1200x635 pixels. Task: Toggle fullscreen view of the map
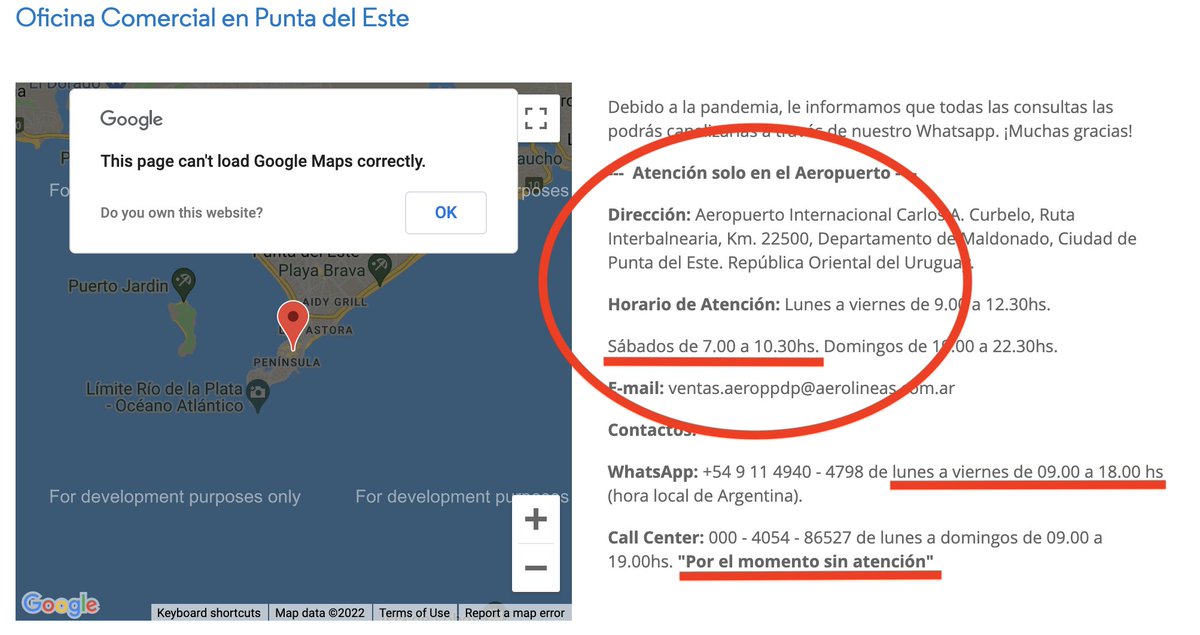(536, 119)
